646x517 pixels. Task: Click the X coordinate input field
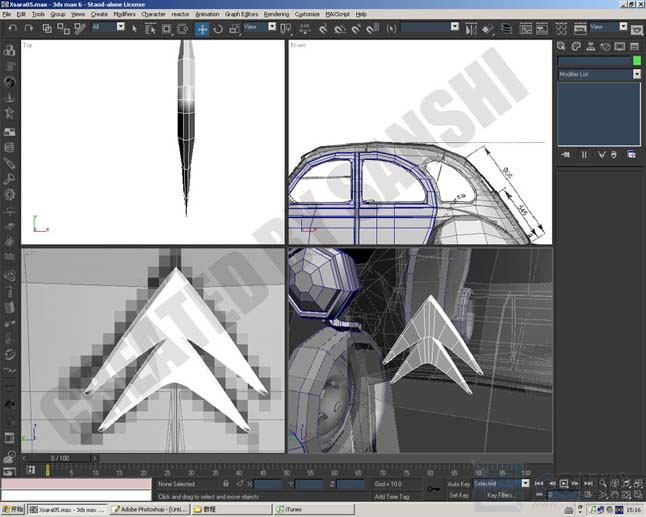pyautogui.click(x=268, y=484)
